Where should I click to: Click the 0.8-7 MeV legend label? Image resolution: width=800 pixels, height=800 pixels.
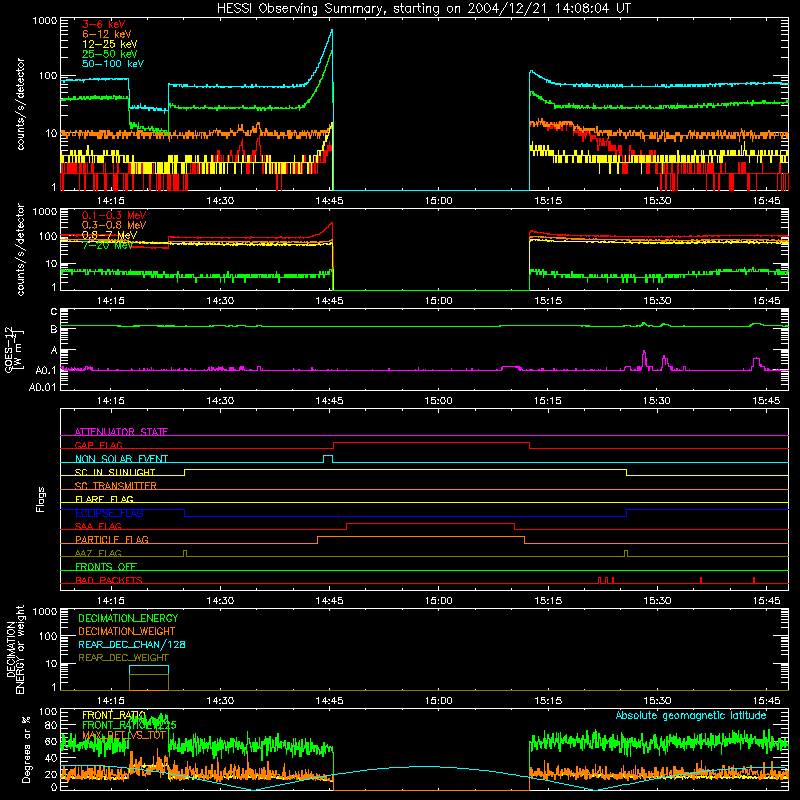click(x=110, y=235)
